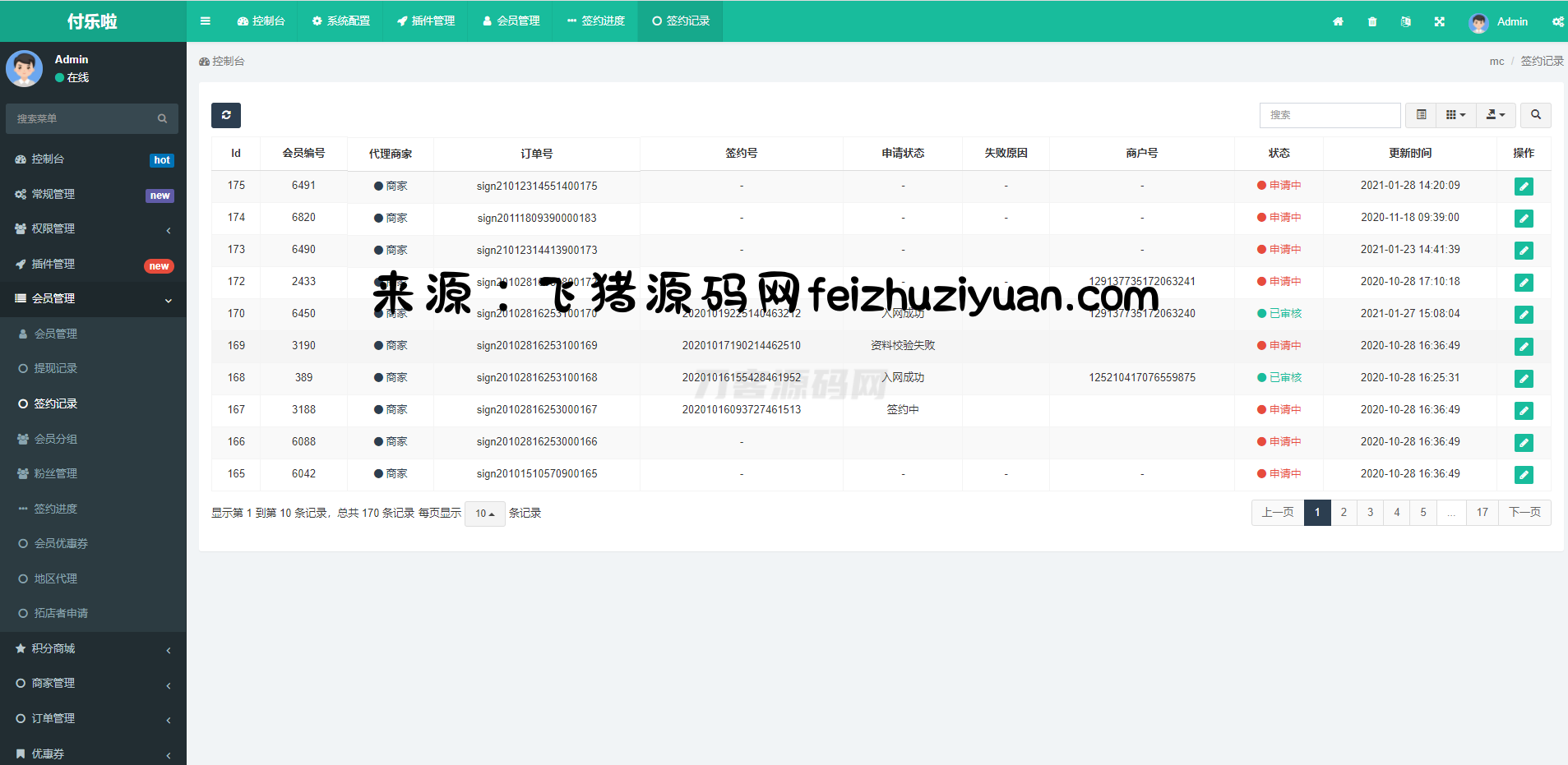The height and width of the screenshot is (765, 1568).
Task: Open the export data dropdown
Action: click(x=1496, y=115)
